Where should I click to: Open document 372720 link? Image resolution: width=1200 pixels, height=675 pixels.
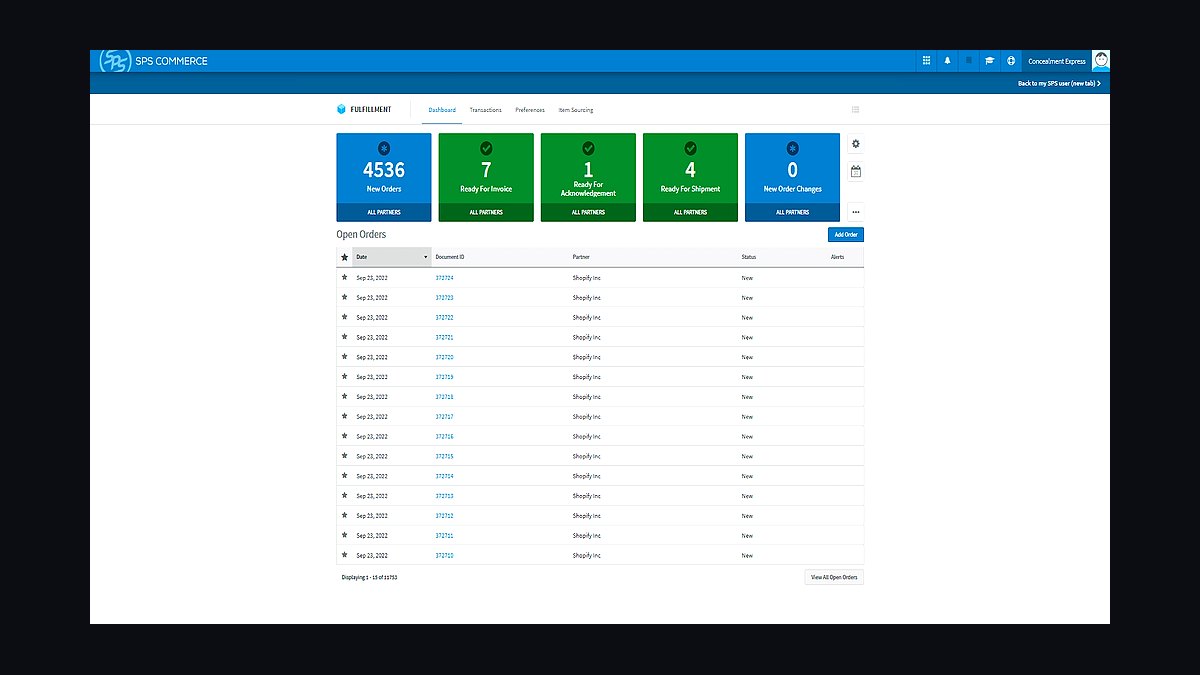coord(445,357)
